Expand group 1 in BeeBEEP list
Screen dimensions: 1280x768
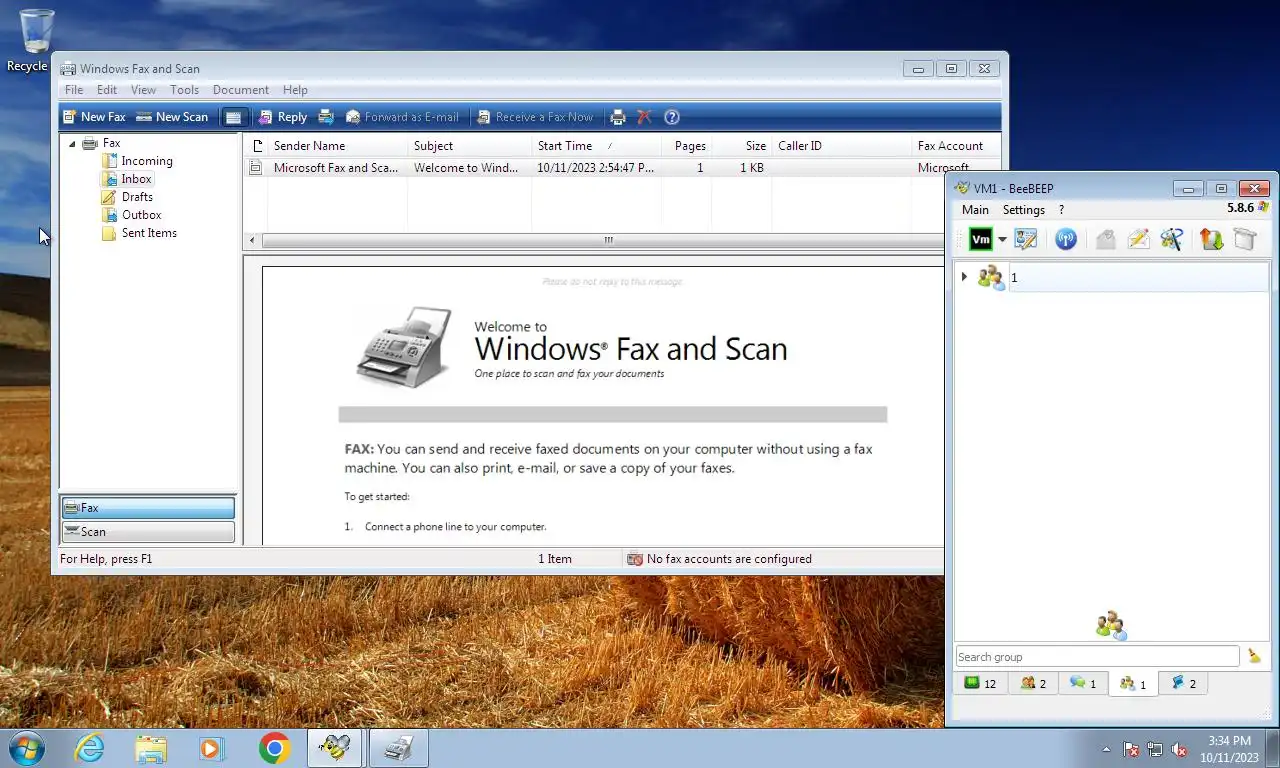[x=964, y=277]
